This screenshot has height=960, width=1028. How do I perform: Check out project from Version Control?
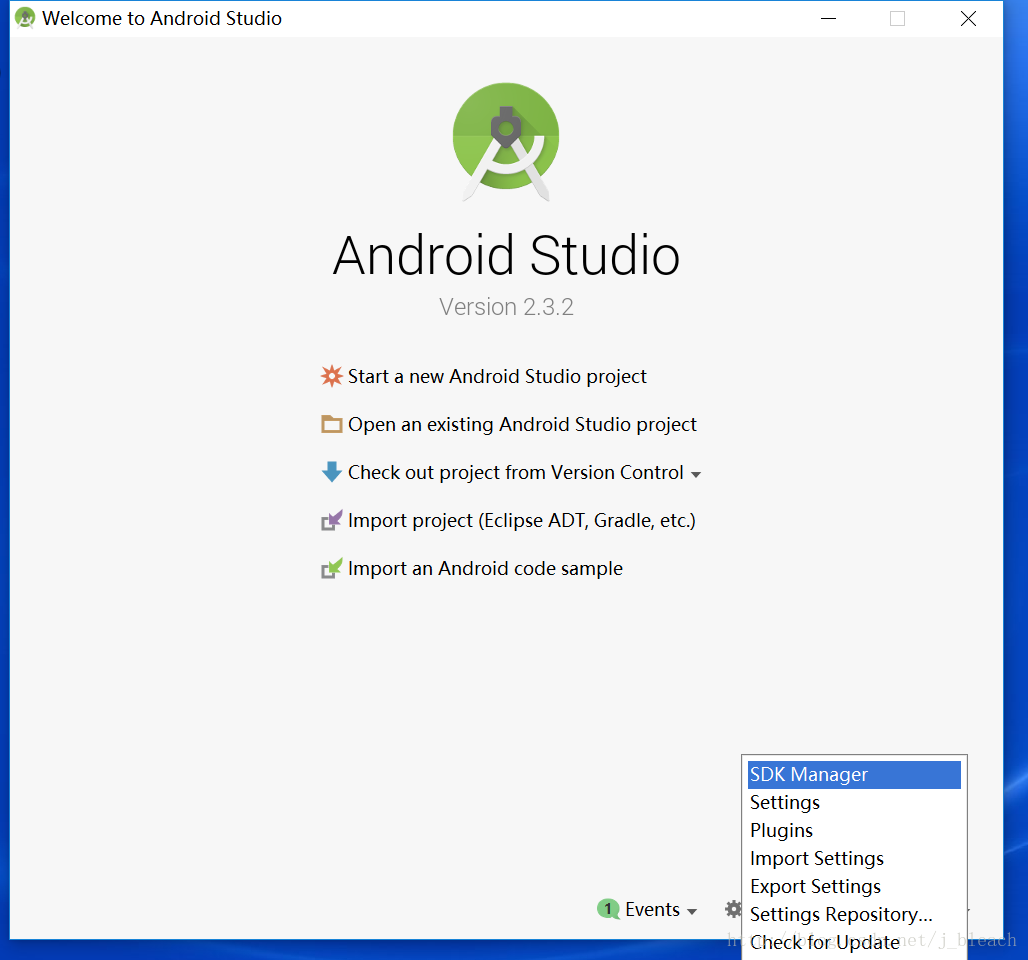click(x=515, y=472)
